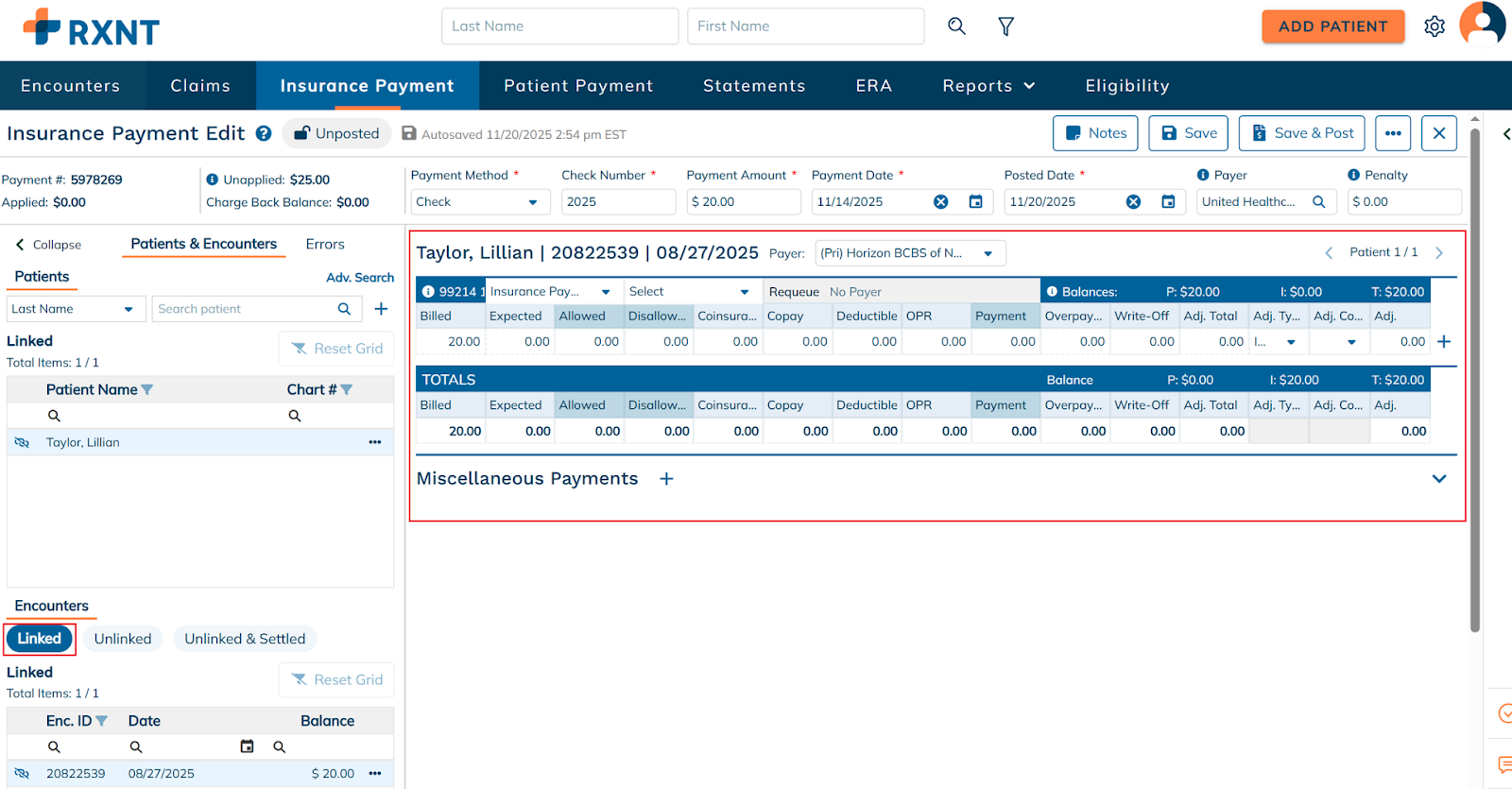Select Unlinked & Settled encounters filter

[x=245, y=639]
